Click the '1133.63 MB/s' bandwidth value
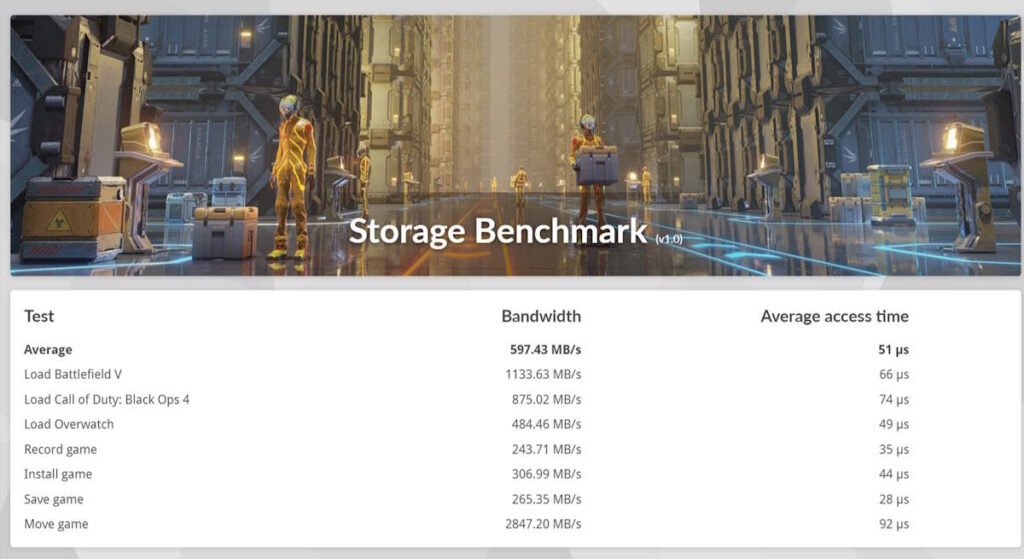The image size is (1024, 559). [x=543, y=374]
